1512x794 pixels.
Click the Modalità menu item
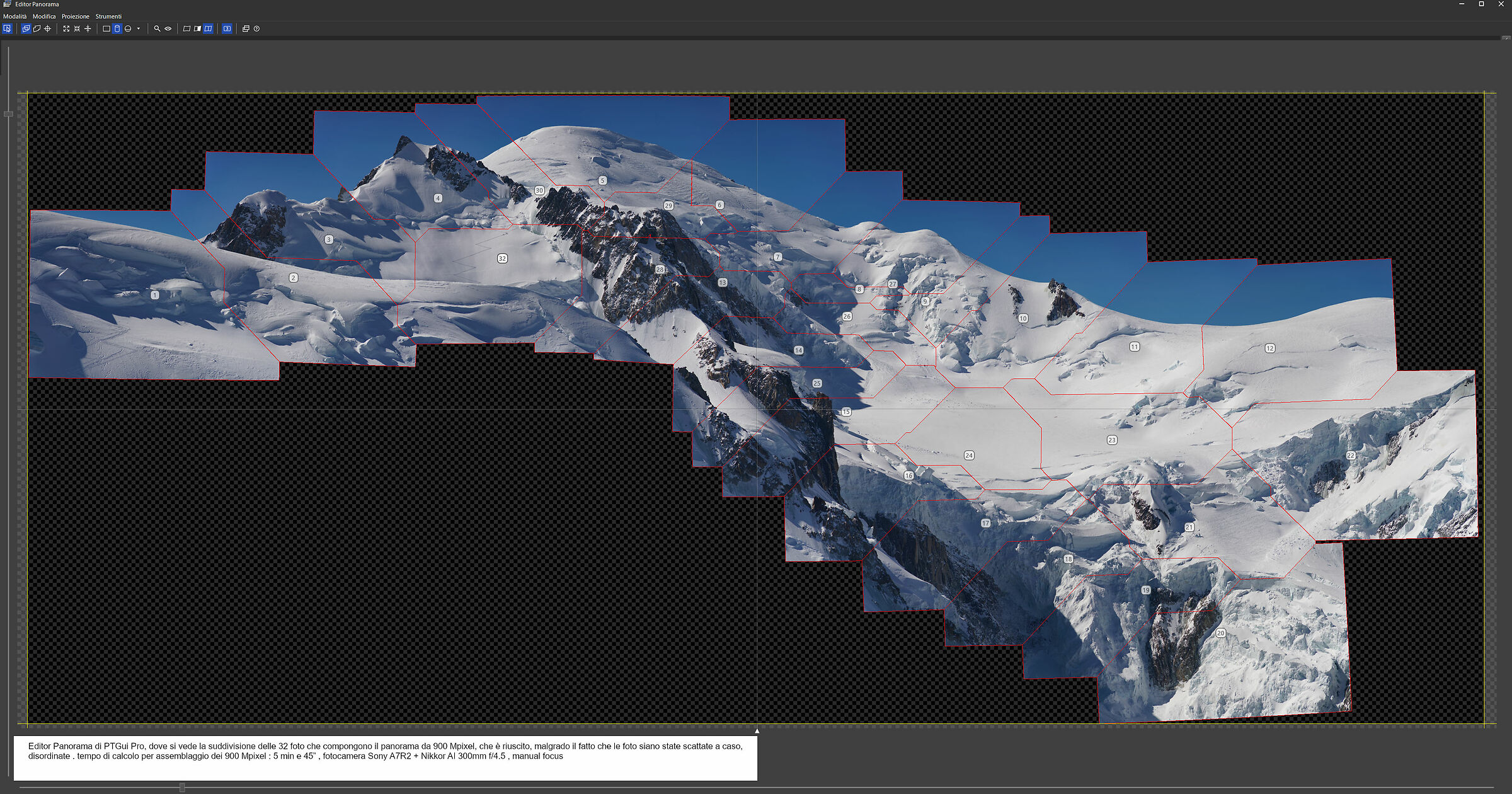click(16, 16)
